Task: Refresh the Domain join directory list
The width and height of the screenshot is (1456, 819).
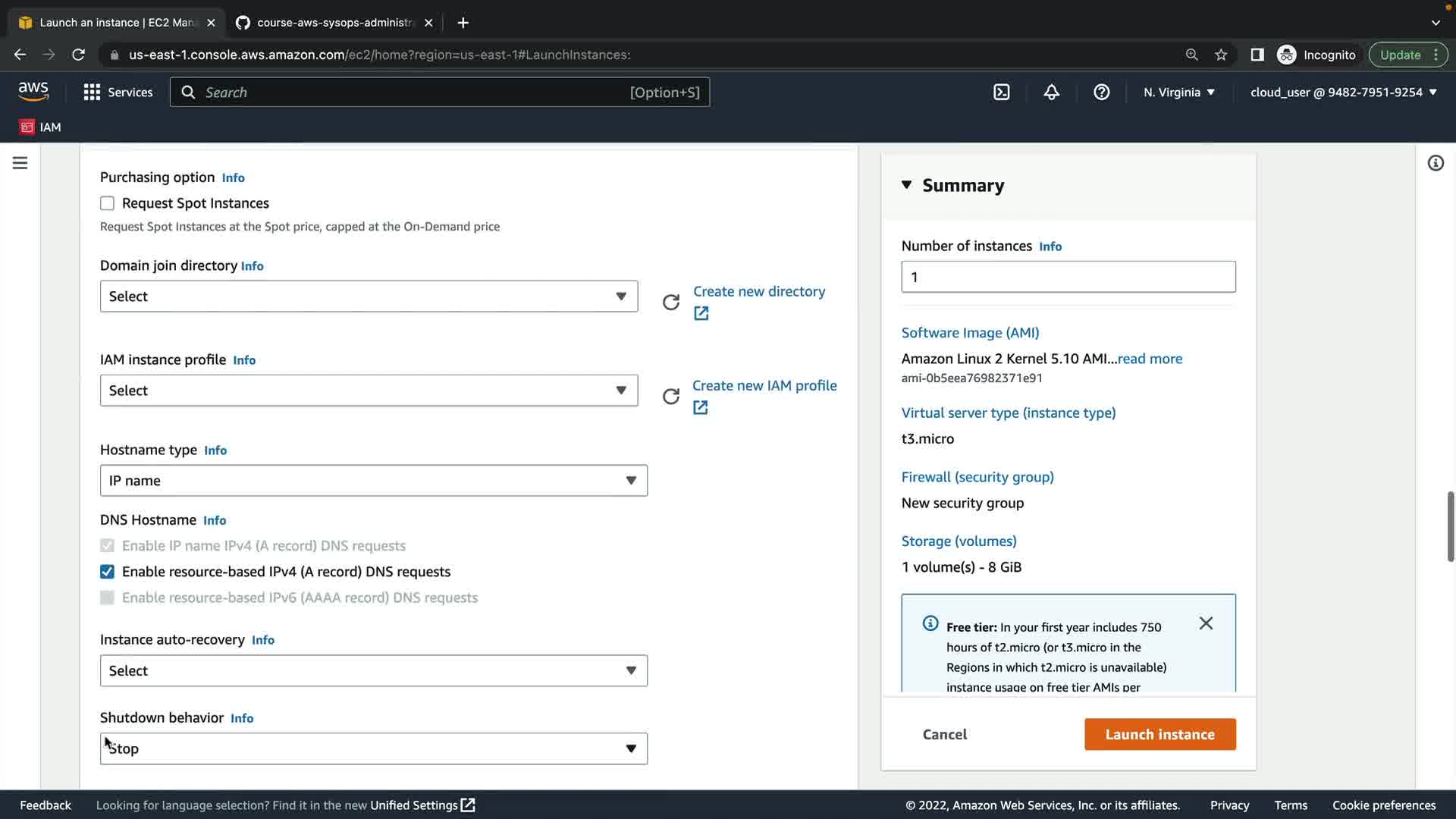Action: pos(670,303)
